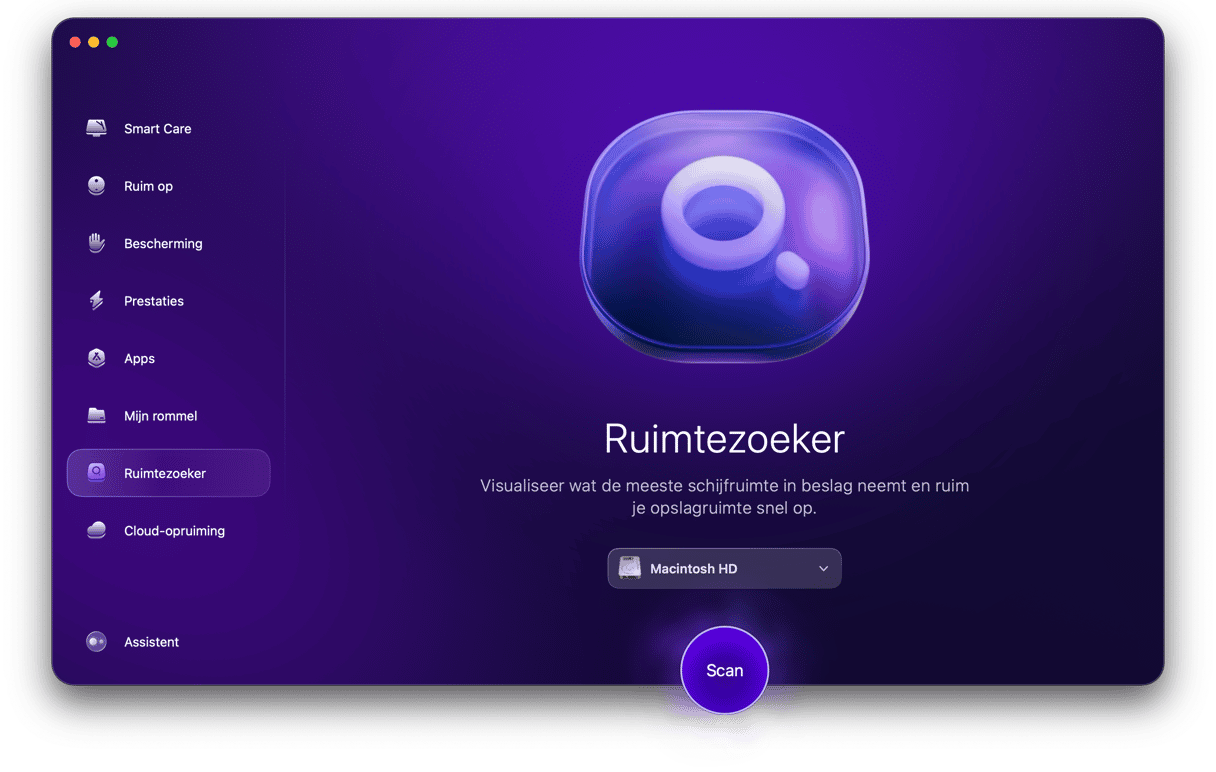1216x772 pixels.
Task: Expand the Macintosh HD disk dropdown
Action: click(724, 568)
